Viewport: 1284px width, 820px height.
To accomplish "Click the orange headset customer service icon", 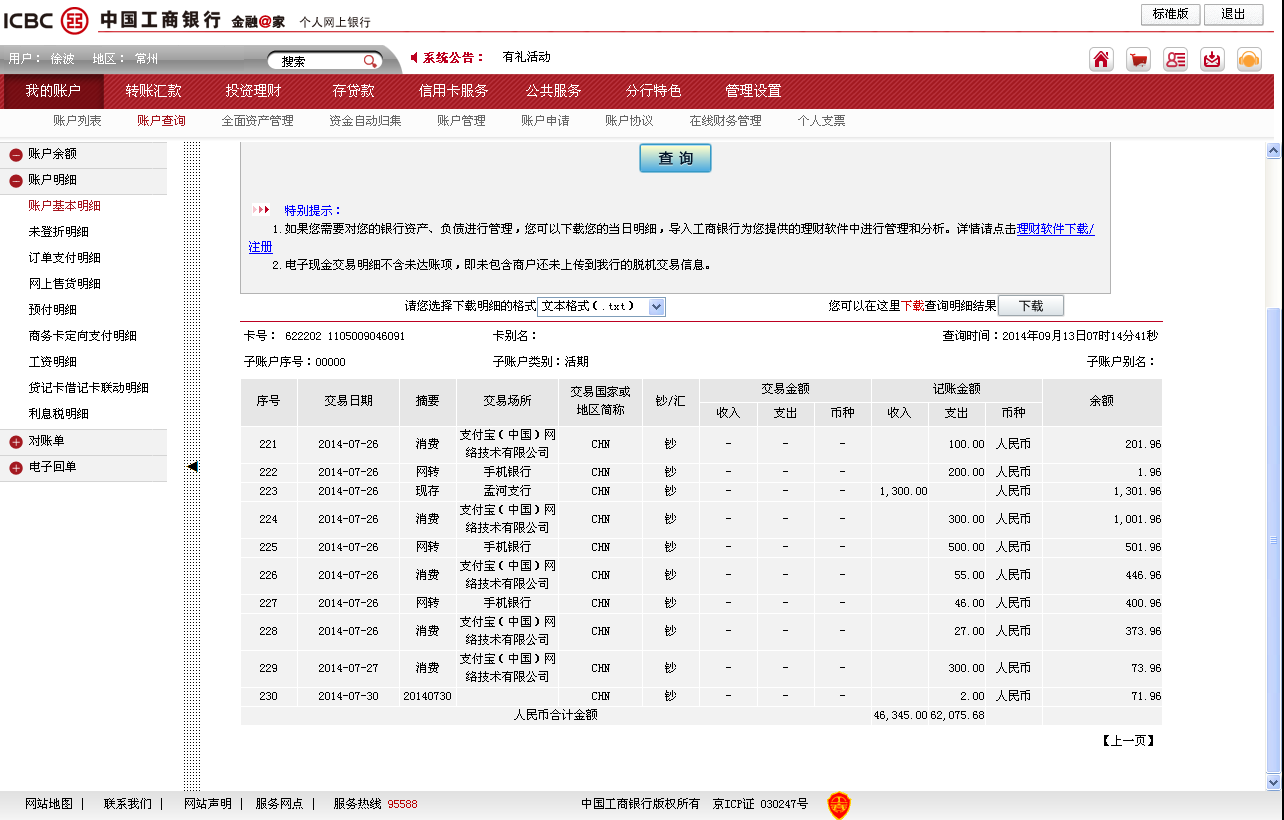I will 1249,59.
